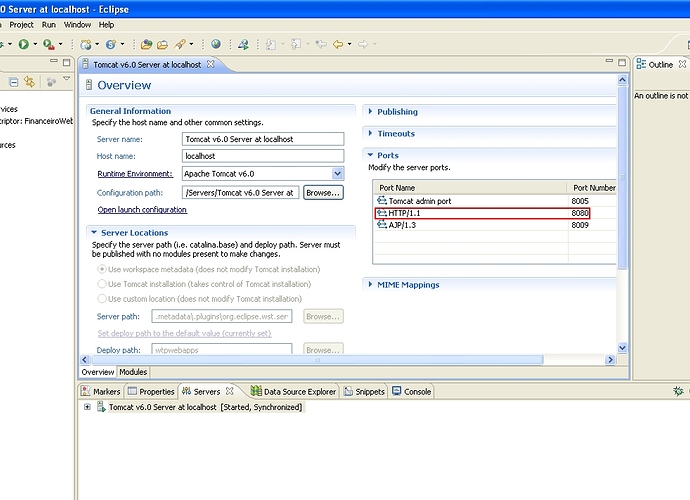
Task: Click editor horizontal scrollbar right arrow
Action: (610, 360)
